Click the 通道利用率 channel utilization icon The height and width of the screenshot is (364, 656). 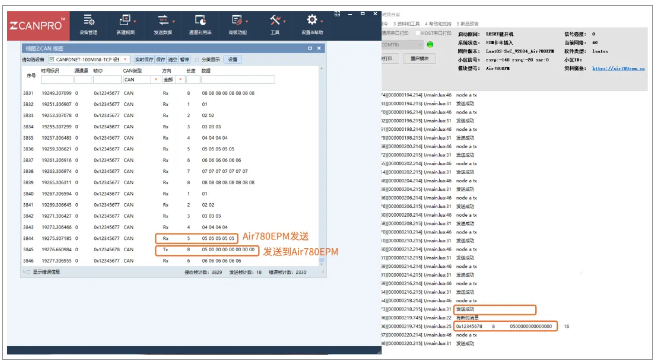(x=200, y=20)
